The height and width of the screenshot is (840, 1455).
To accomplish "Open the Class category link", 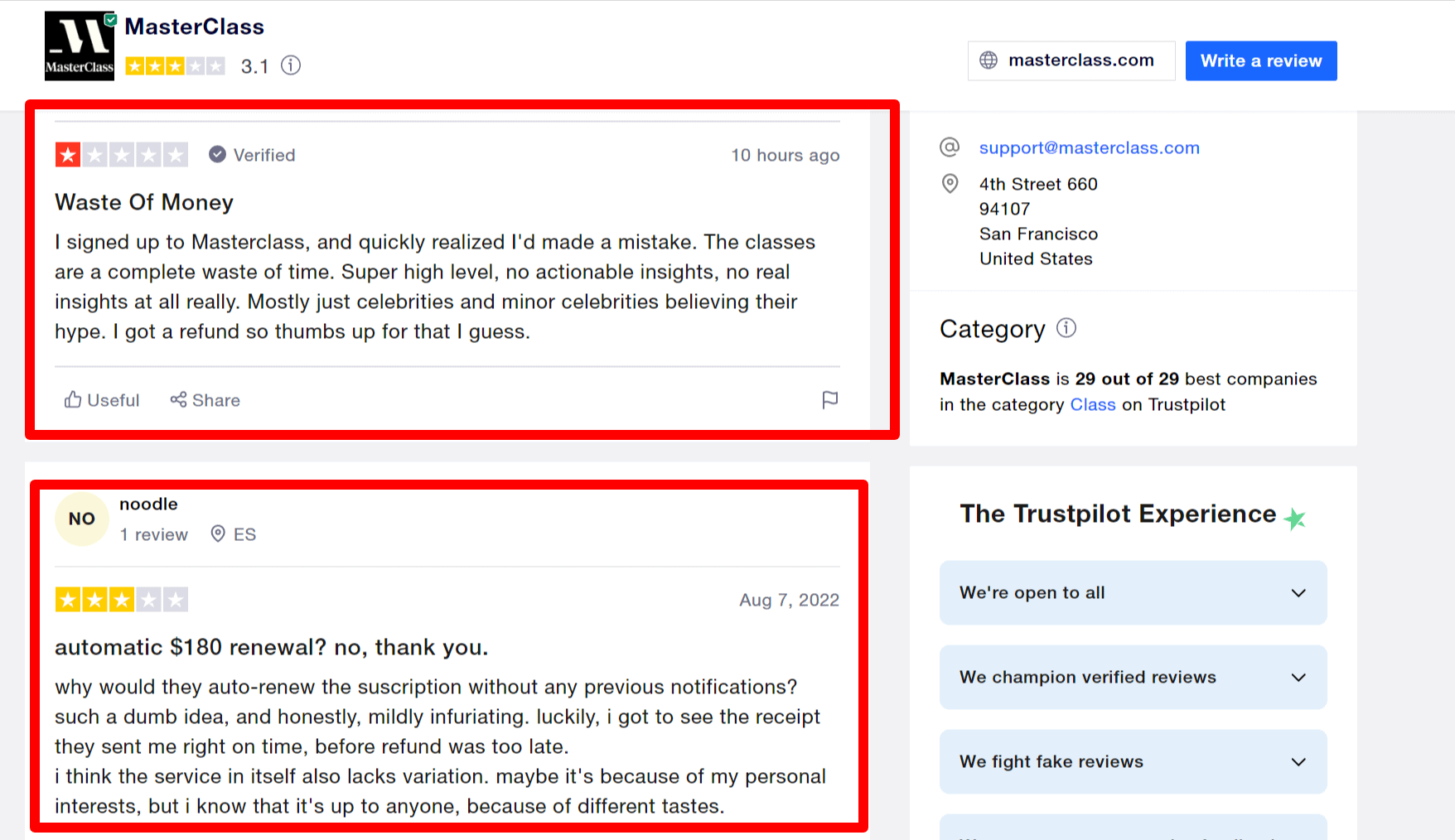I will point(1092,404).
